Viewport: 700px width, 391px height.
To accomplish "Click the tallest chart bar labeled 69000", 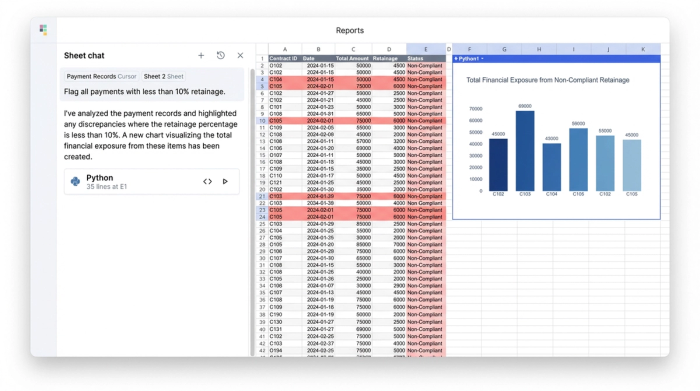I will coord(525,151).
